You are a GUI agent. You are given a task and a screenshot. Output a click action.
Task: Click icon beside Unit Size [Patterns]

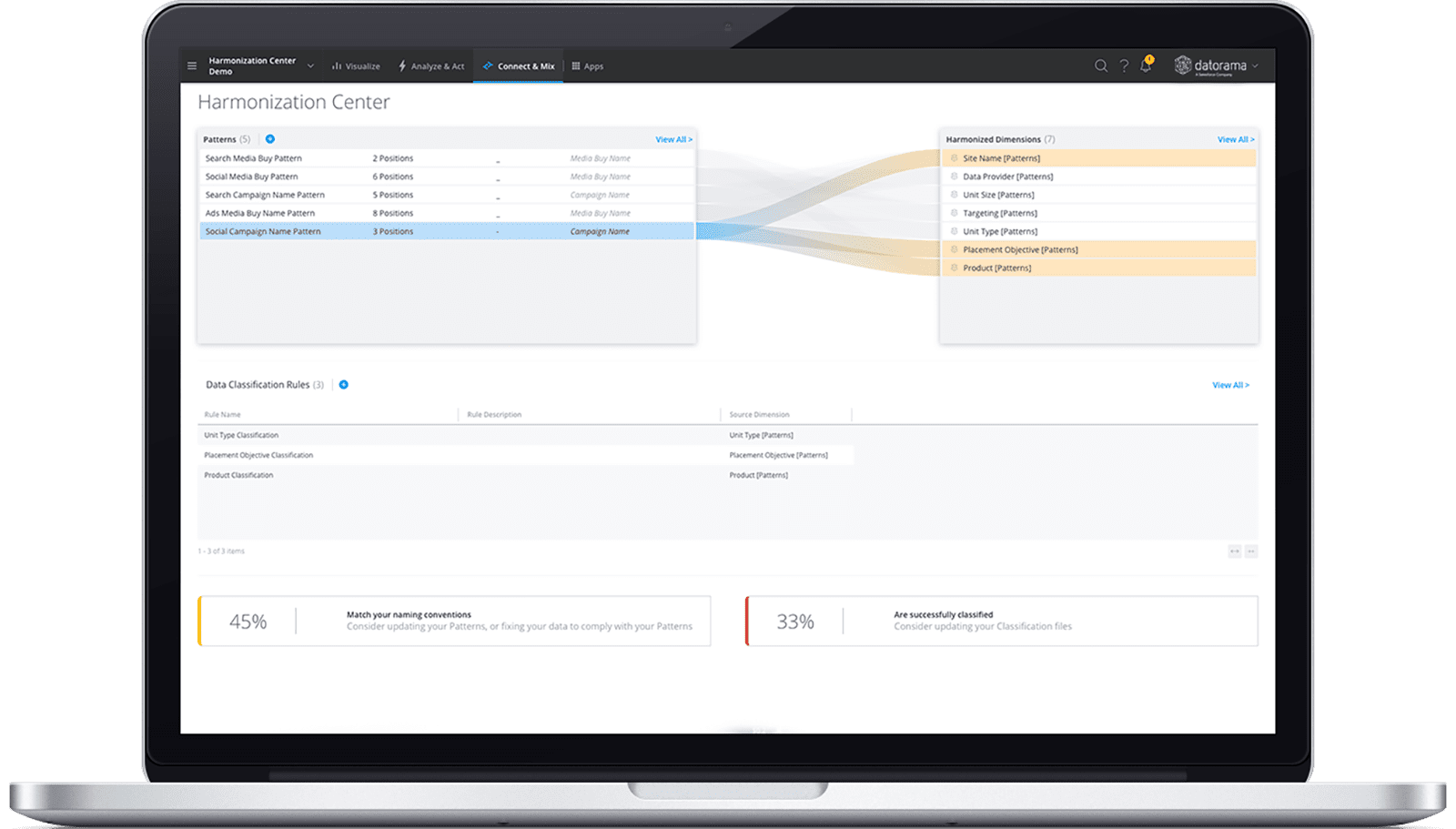(x=954, y=195)
